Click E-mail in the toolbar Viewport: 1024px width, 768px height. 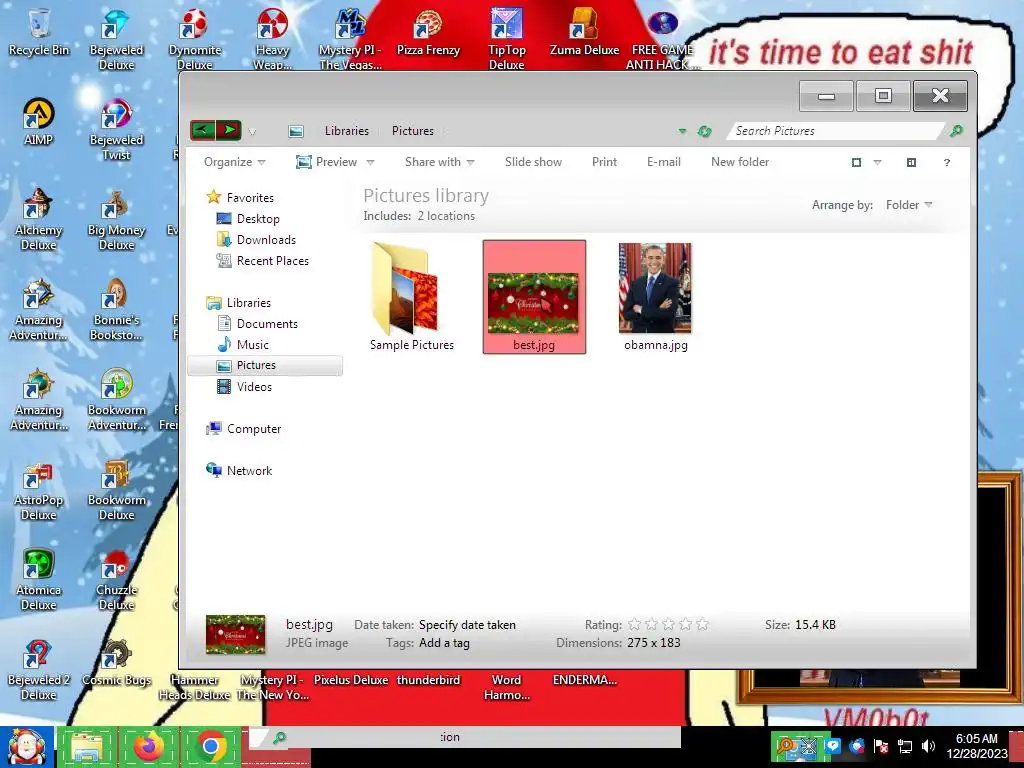tap(664, 162)
